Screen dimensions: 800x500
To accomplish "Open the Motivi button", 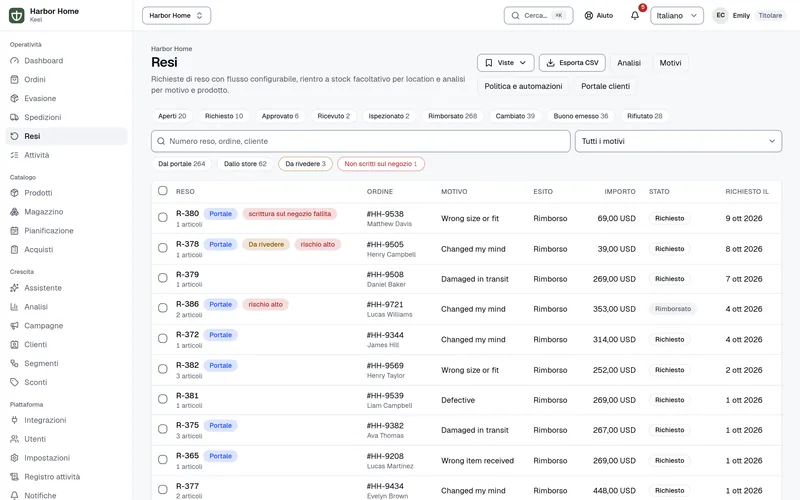I will pyautogui.click(x=670, y=63).
